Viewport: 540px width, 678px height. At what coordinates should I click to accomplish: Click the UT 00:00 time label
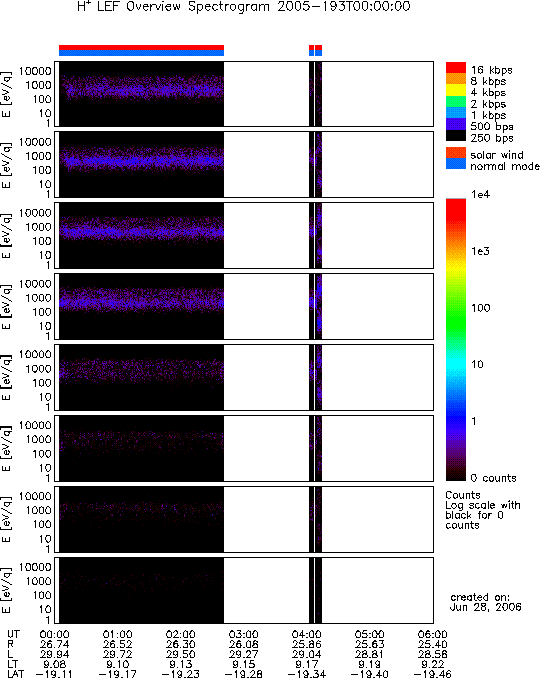54,634
